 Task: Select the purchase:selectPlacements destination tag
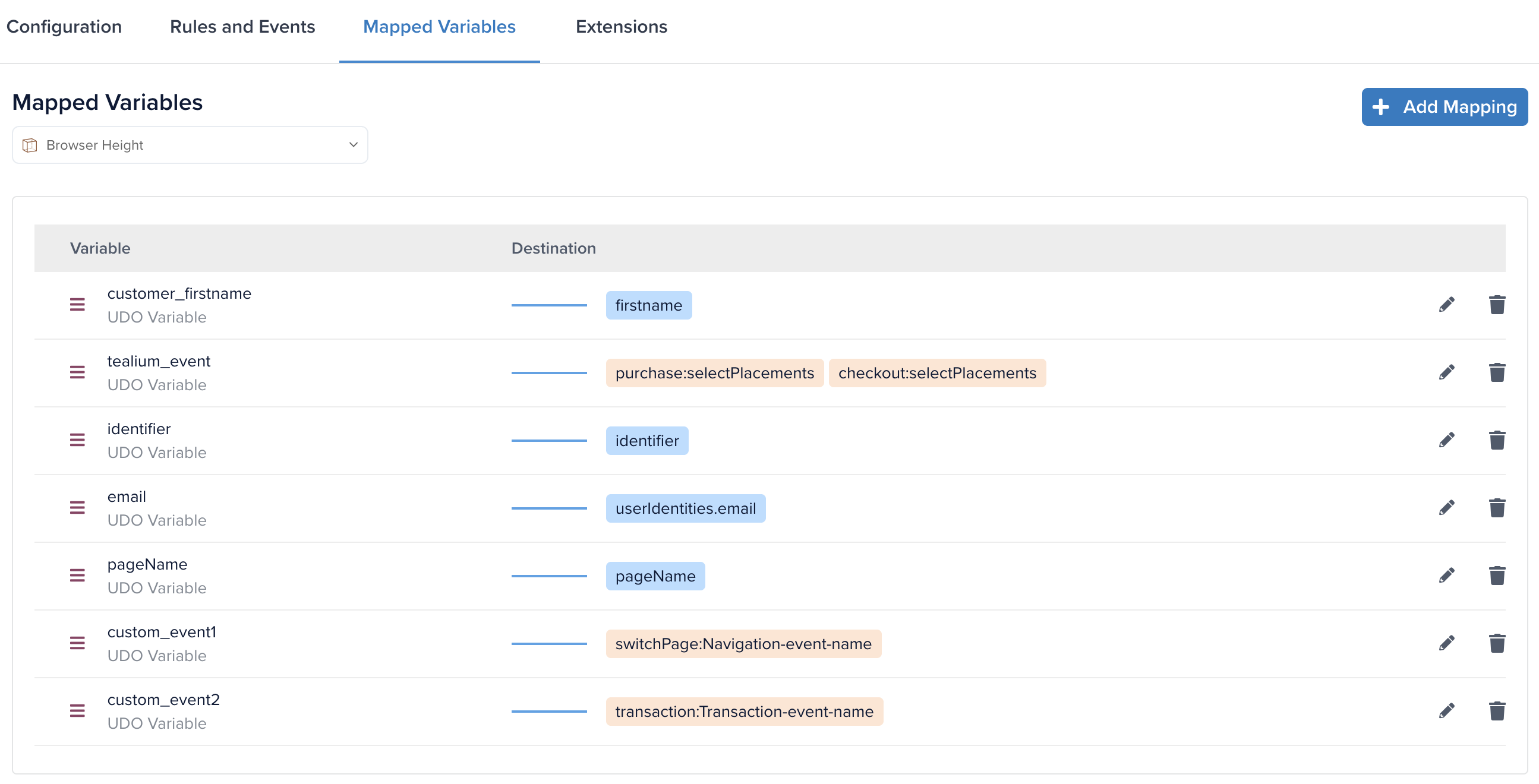point(714,373)
